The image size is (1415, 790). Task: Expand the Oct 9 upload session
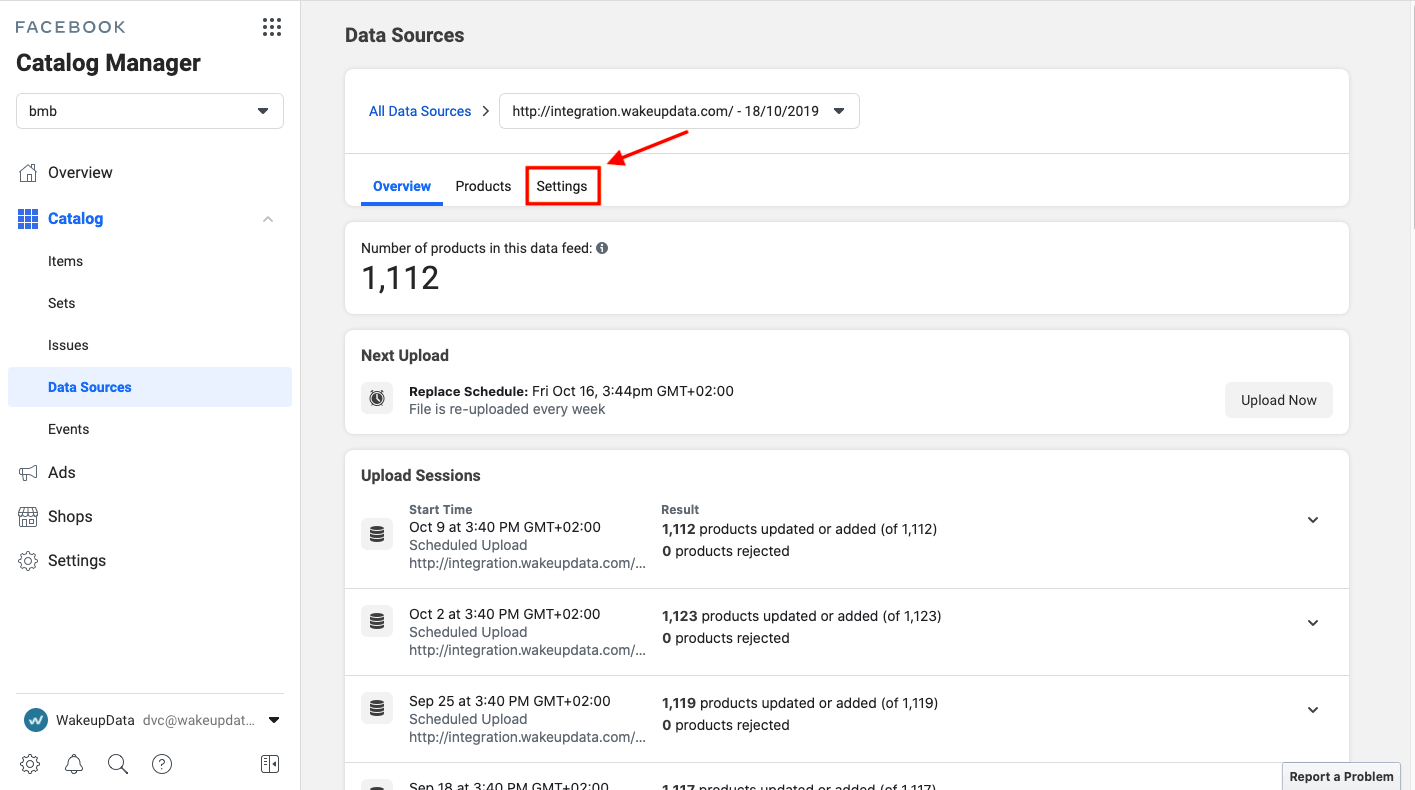click(x=1313, y=520)
